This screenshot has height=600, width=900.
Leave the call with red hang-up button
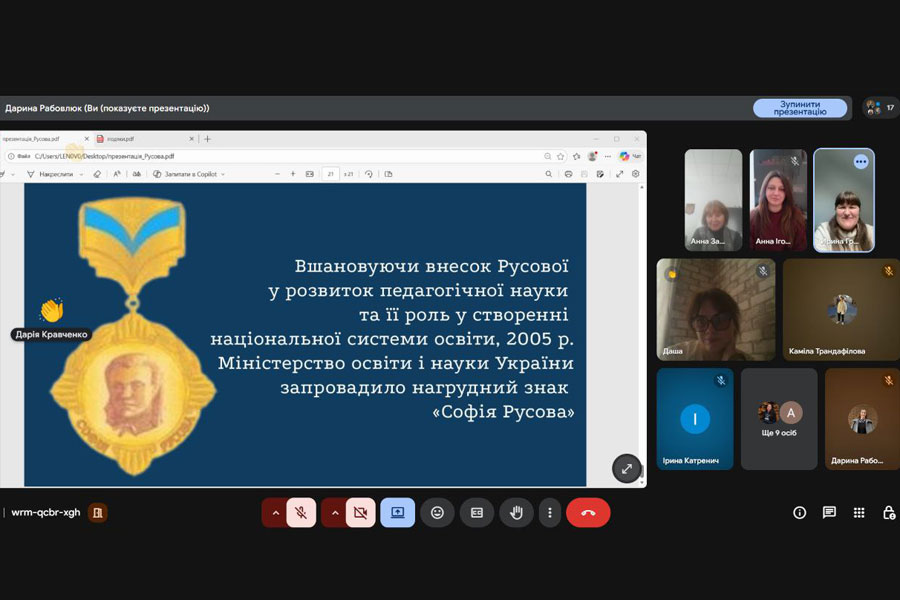[x=588, y=512]
